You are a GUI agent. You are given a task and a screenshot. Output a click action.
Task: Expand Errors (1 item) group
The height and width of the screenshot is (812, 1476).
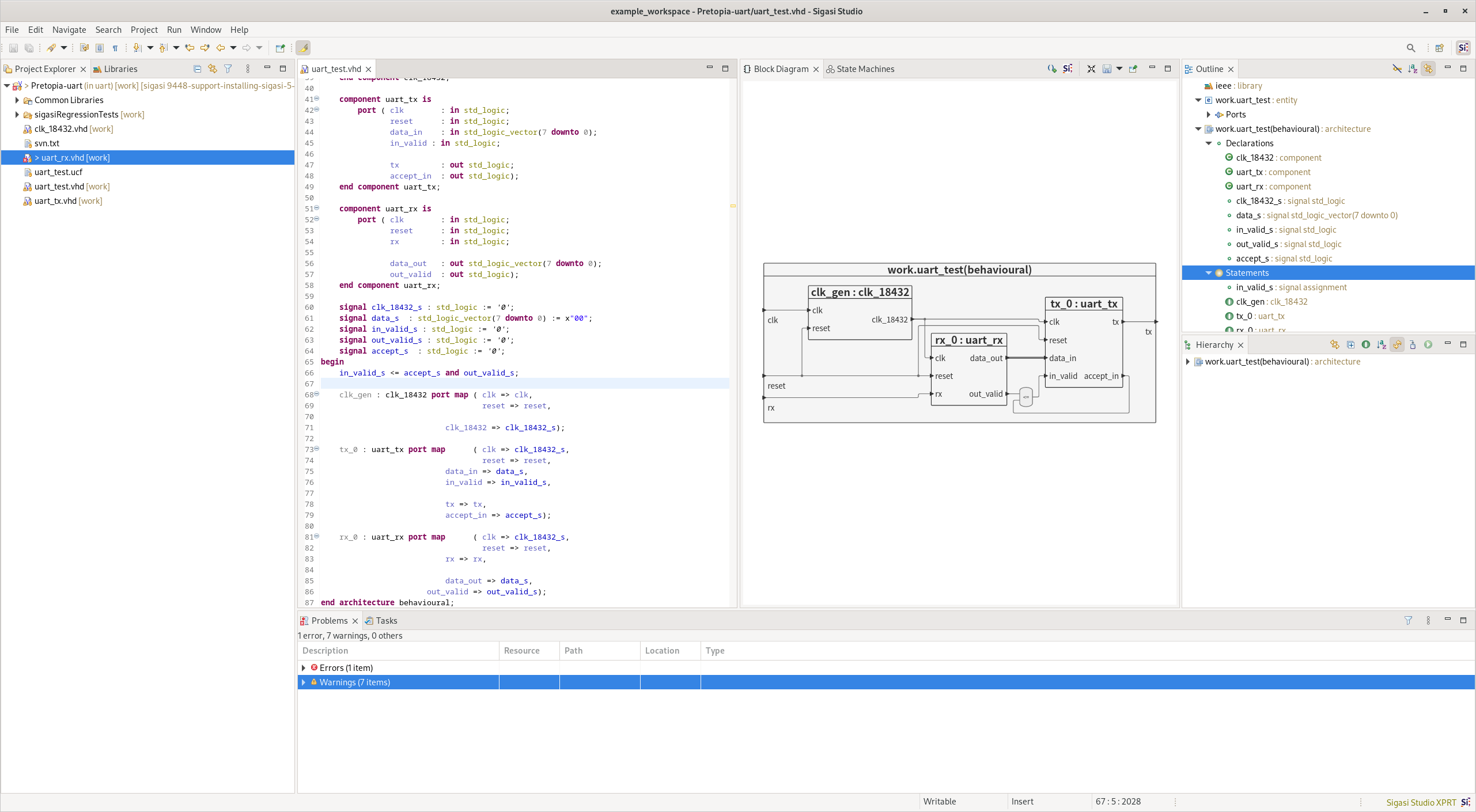(x=304, y=668)
